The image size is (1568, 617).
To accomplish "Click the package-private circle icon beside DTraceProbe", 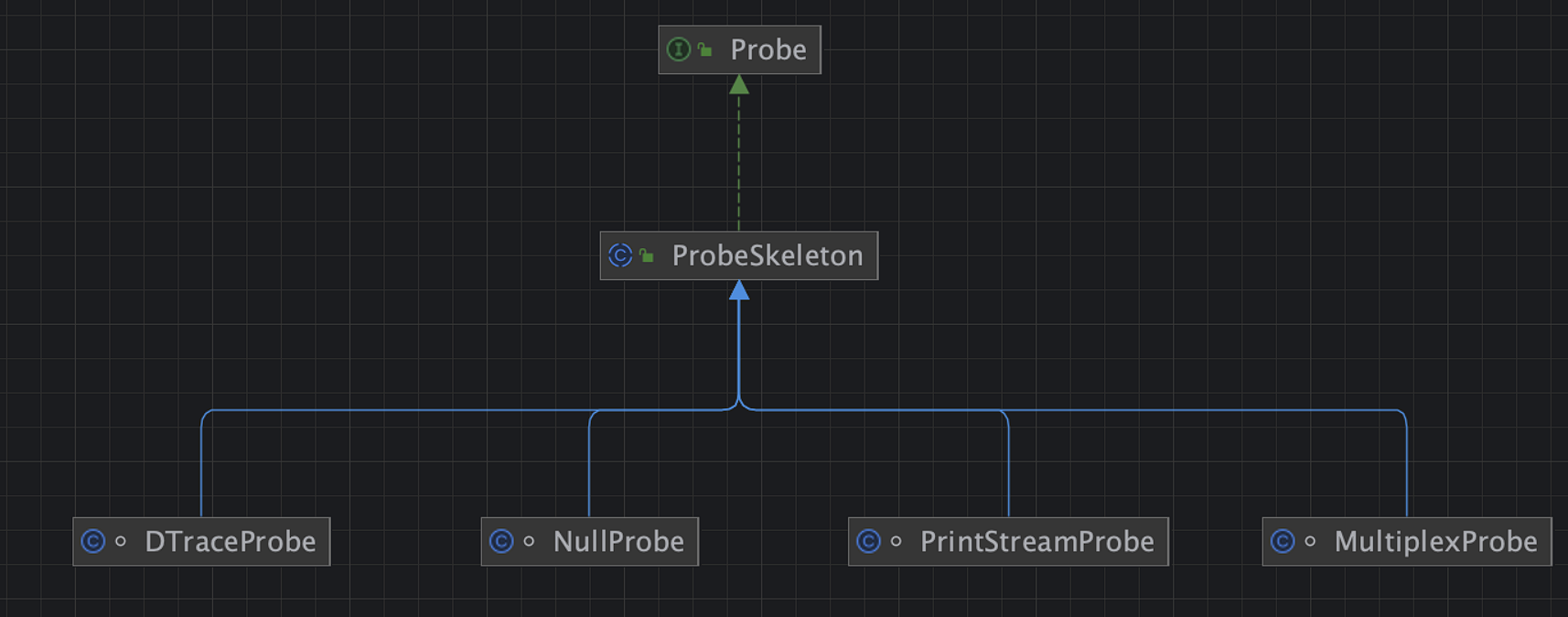I will pyautogui.click(x=121, y=541).
